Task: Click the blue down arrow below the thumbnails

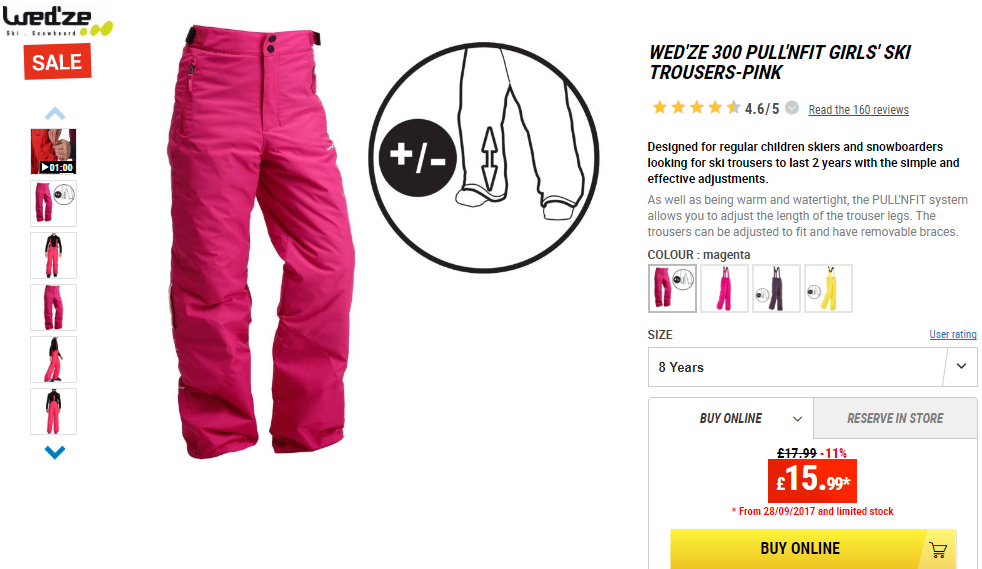Action: 54,452
